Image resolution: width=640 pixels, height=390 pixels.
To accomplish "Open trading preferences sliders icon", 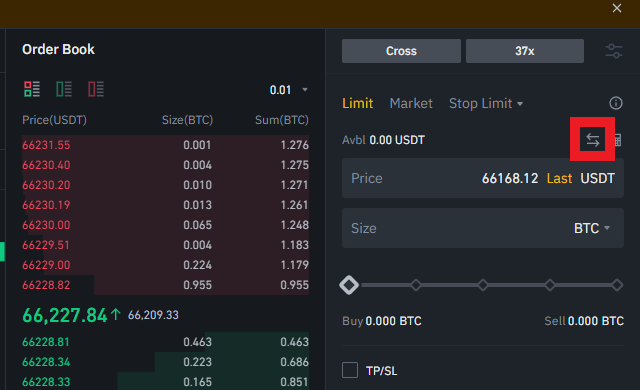I will [614, 51].
